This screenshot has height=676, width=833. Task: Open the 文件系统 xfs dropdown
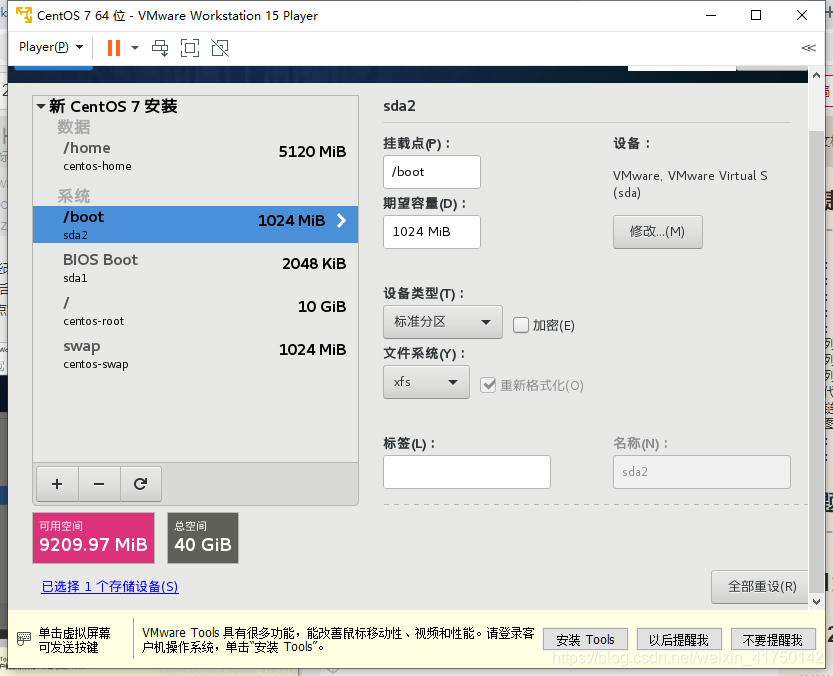pyautogui.click(x=426, y=382)
